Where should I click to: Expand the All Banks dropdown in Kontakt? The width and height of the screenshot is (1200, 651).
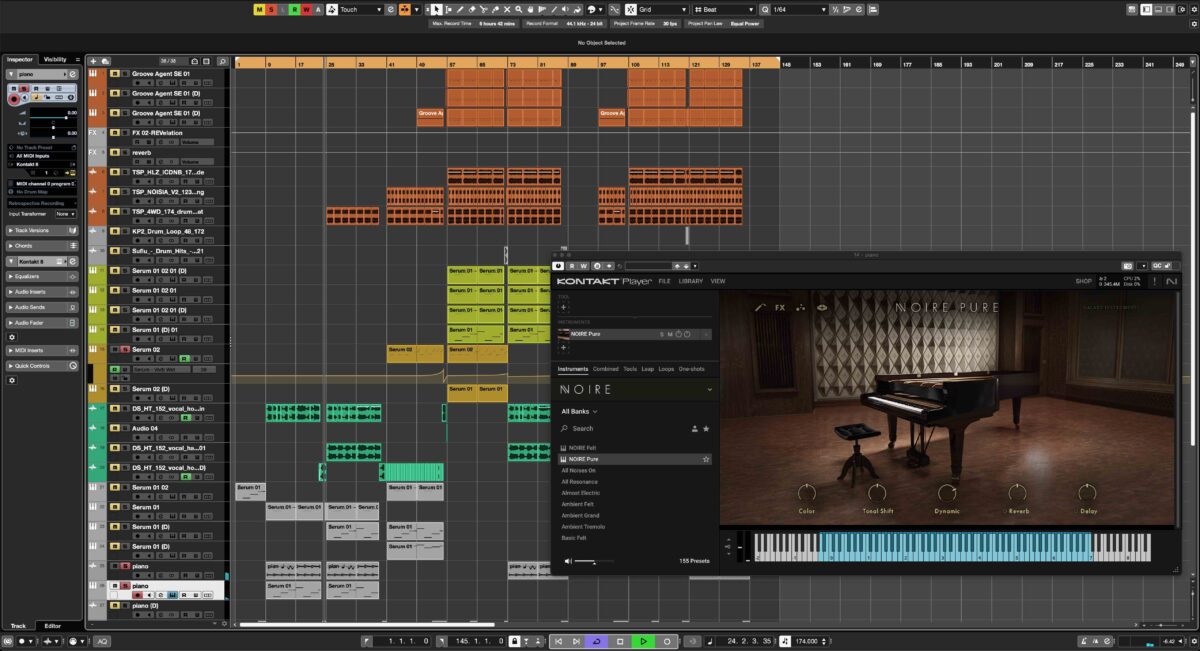(x=580, y=411)
